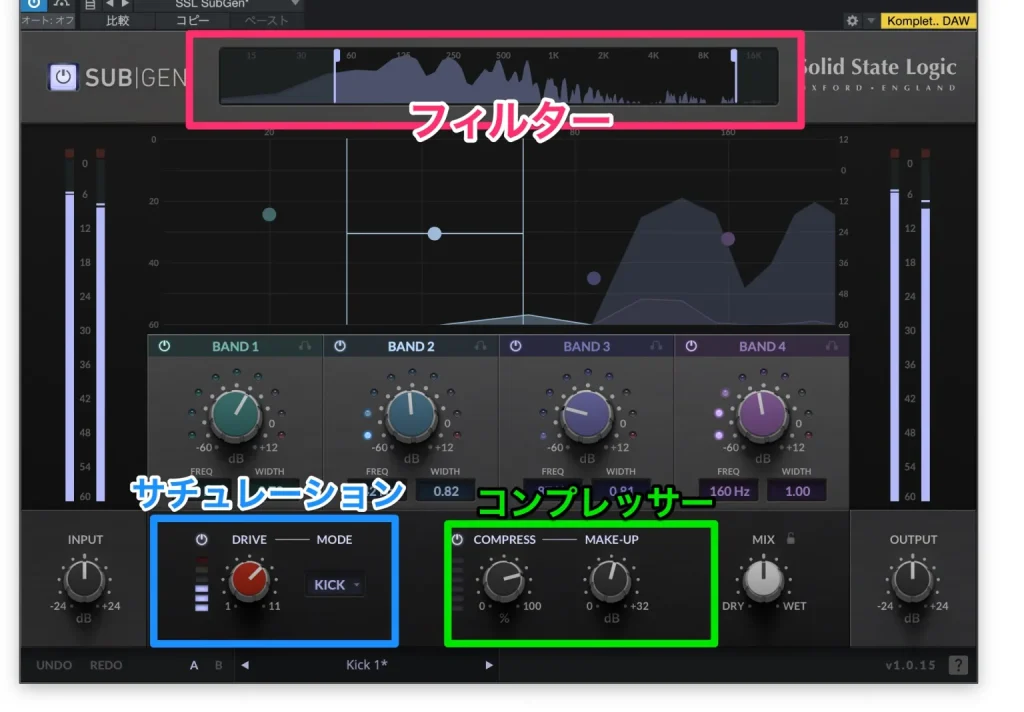Open the KICK mode dropdown
1024x712 pixels.
335,585
